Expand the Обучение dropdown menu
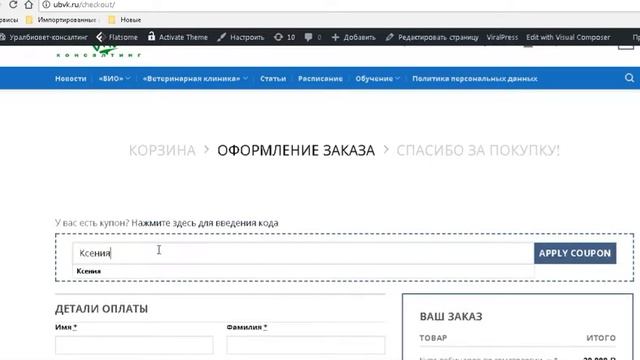Image resolution: width=640 pixels, height=360 pixels. click(x=378, y=78)
